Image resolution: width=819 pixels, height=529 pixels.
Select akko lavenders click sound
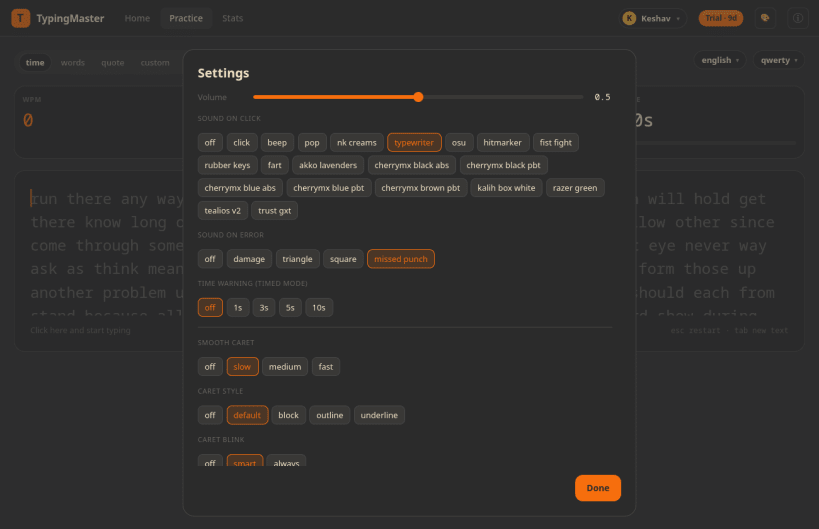pyautogui.click(x=328, y=165)
